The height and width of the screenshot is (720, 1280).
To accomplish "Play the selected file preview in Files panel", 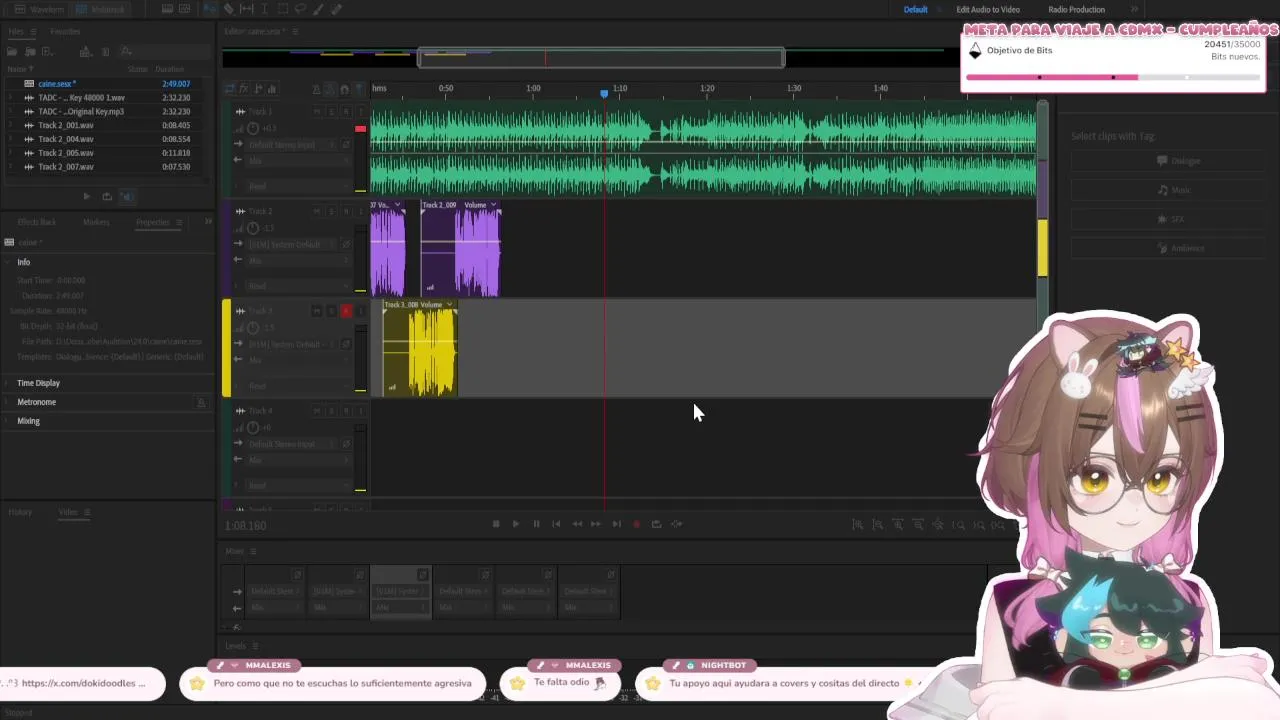I will 87,196.
